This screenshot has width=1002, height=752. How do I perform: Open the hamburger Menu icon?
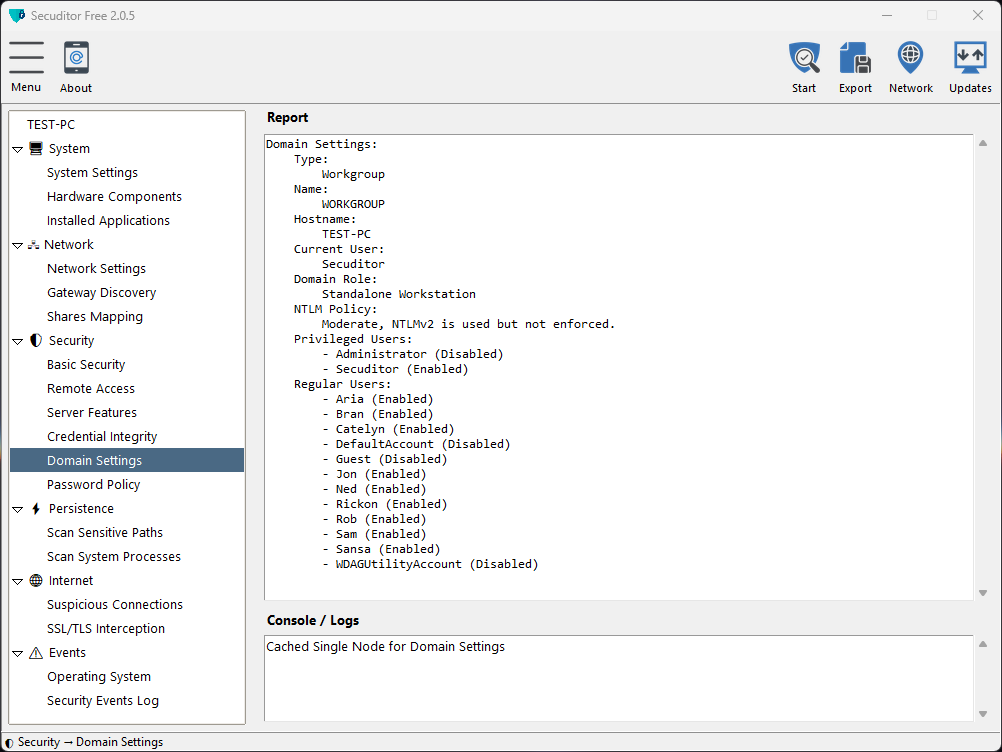[26, 58]
